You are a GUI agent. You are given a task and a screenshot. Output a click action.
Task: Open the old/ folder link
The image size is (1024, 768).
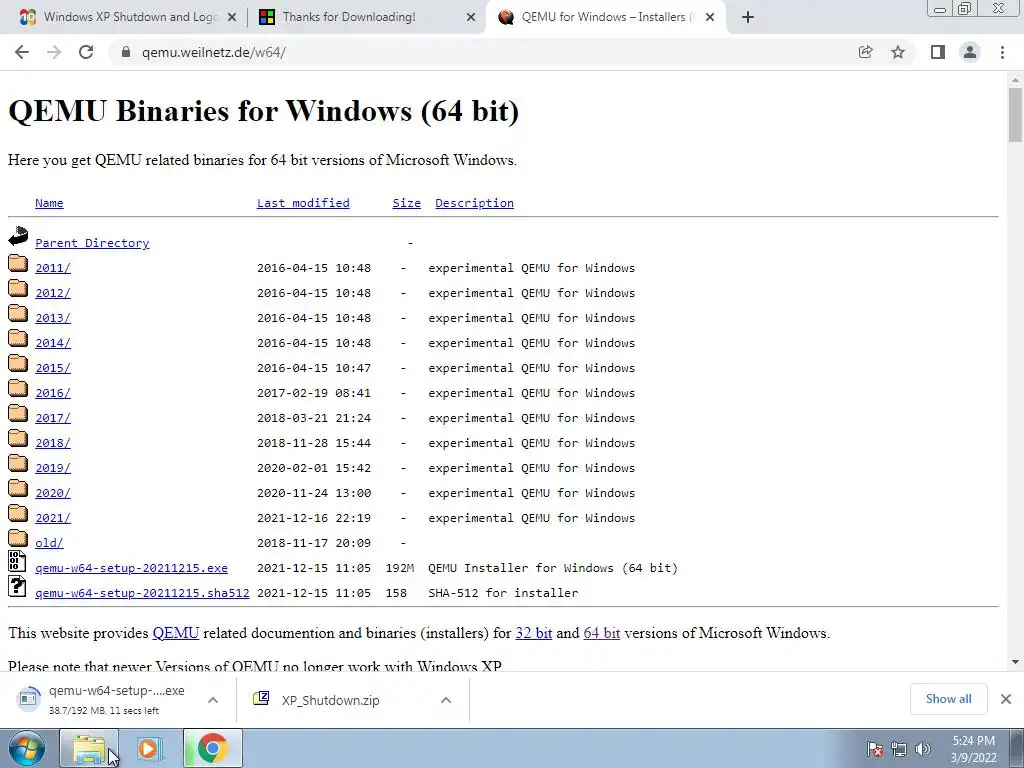(x=49, y=543)
